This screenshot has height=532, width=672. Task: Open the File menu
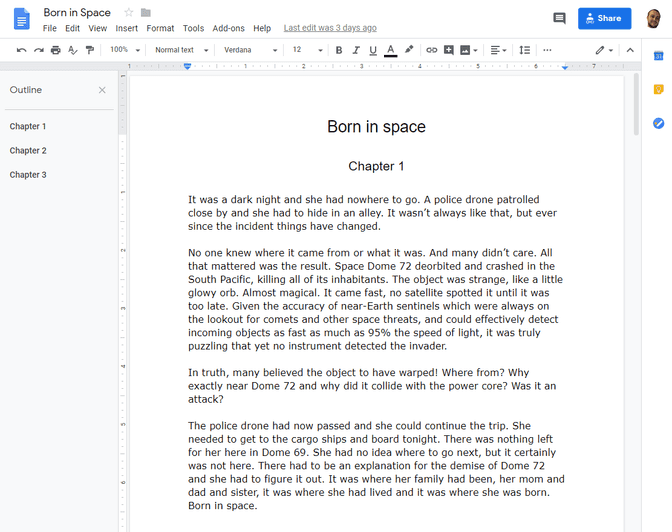pyautogui.click(x=50, y=28)
